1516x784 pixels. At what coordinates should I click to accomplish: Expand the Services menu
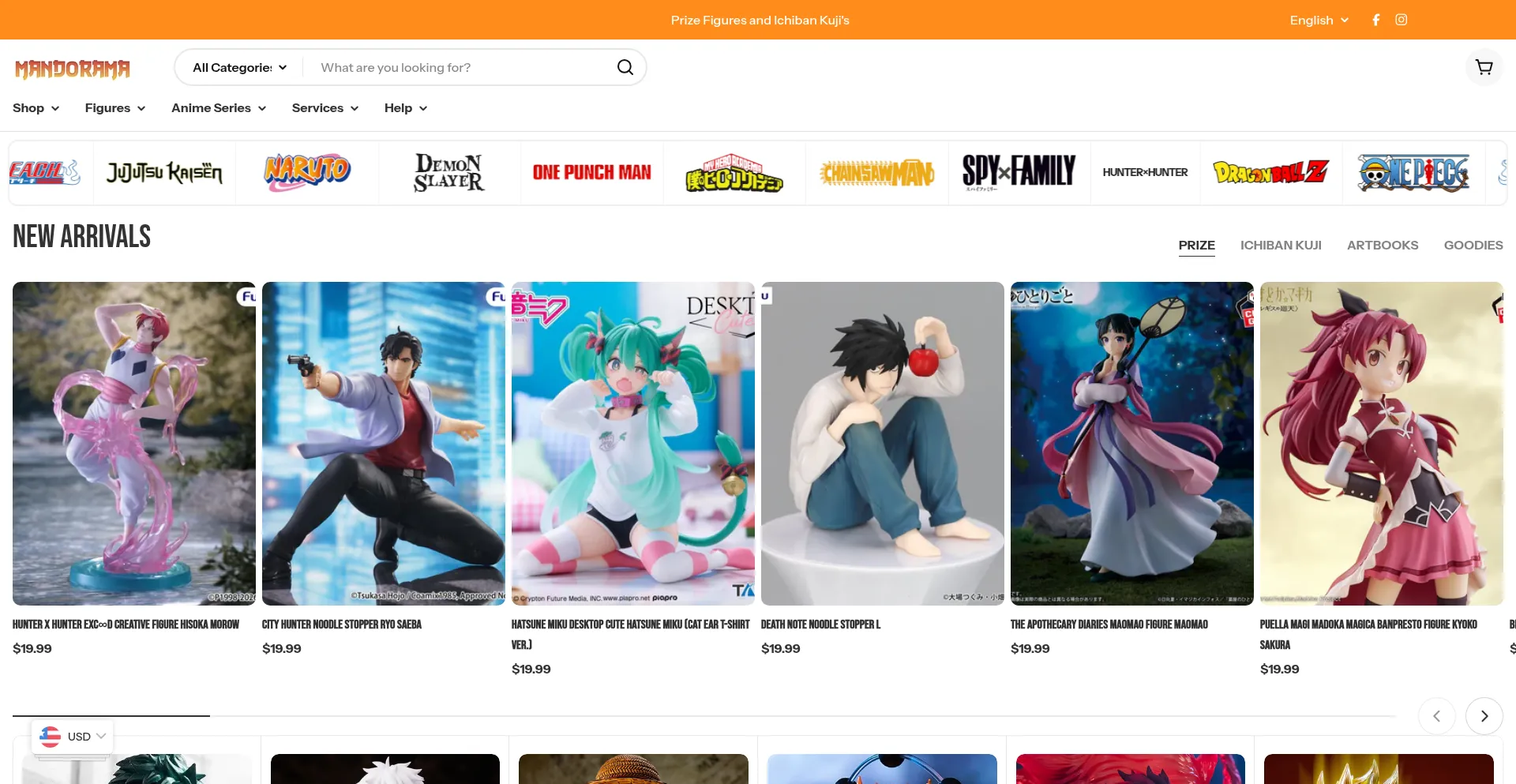pyautogui.click(x=325, y=108)
